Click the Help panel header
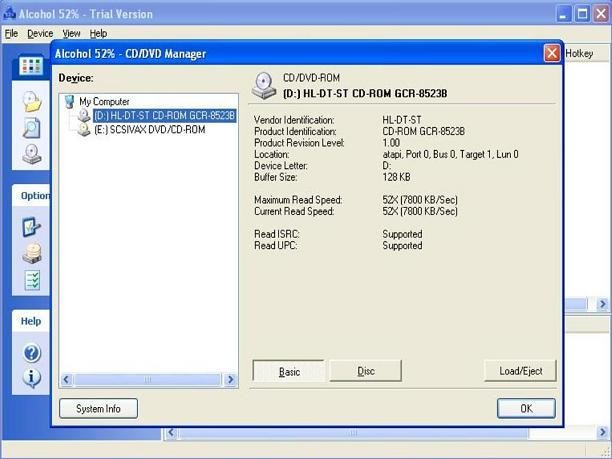Screen dimensions: 612x459 [31, 321]
